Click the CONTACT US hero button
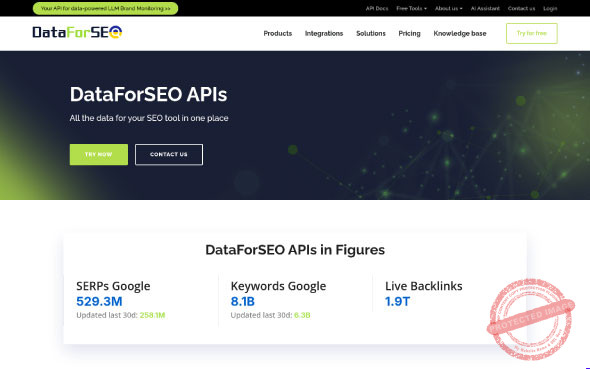 click(169, 154)
